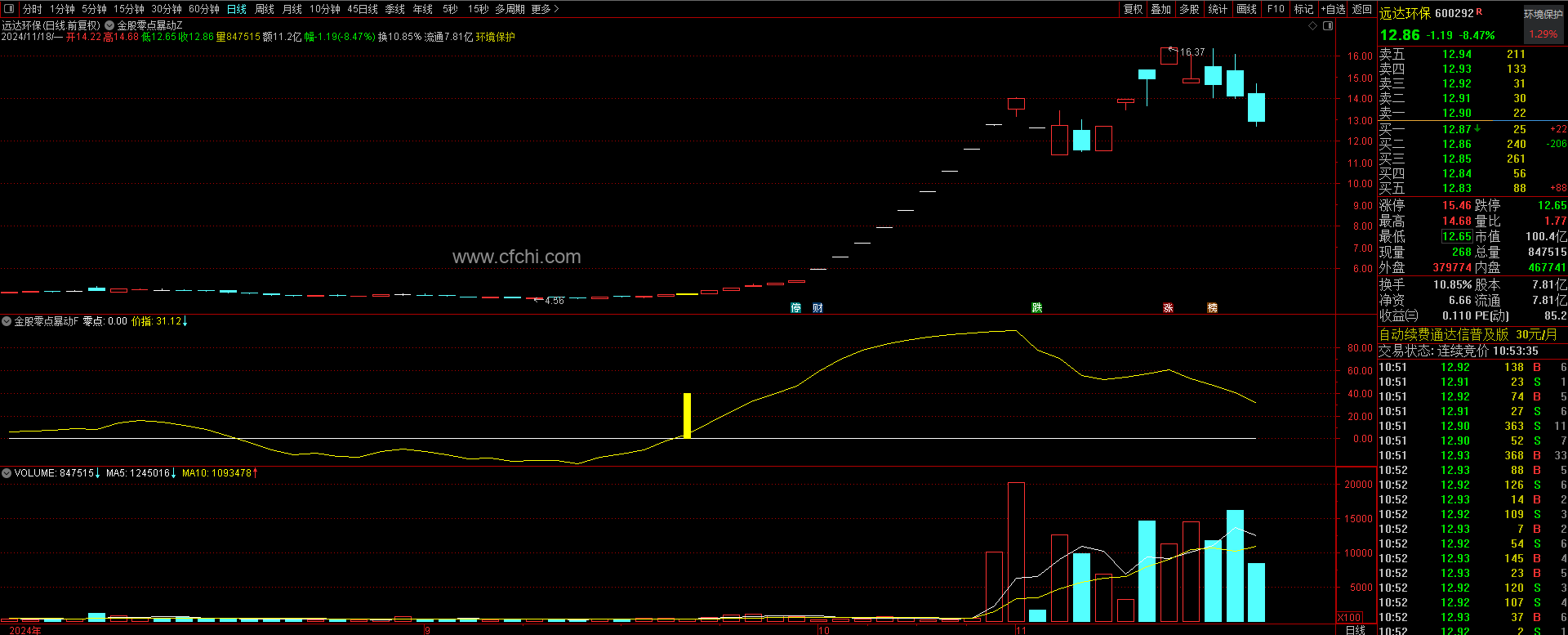Select the 5秒 period

[450, 9]
